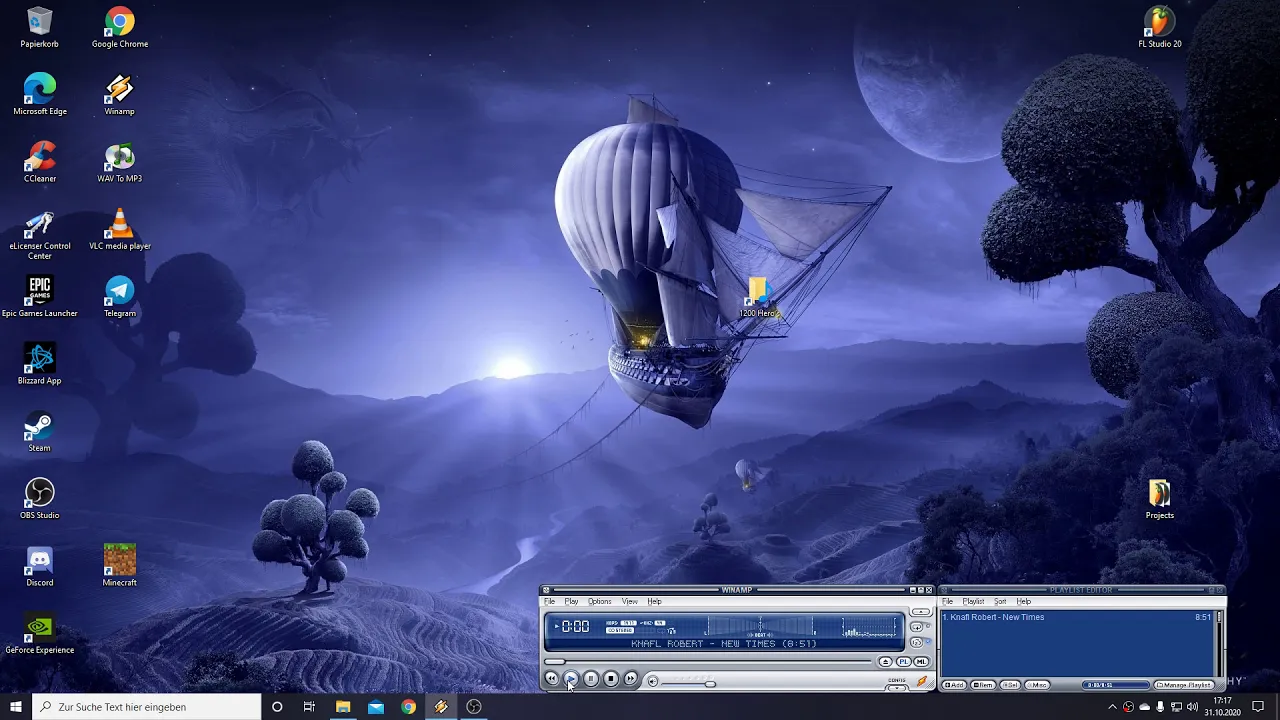Open Winamp File menu

tap(549, 601)
